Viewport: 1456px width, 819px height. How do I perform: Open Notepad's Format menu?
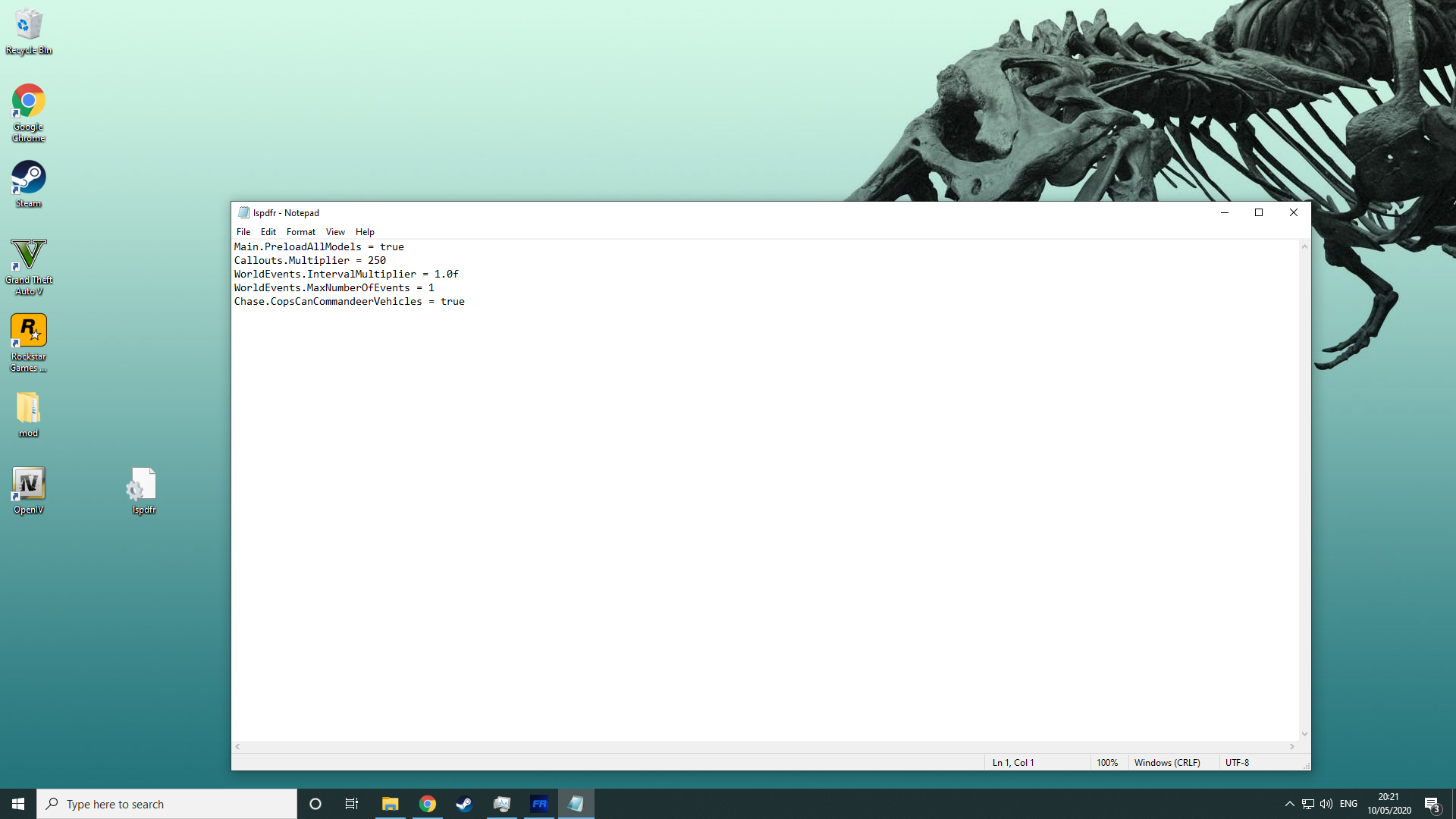coord(300,232)
